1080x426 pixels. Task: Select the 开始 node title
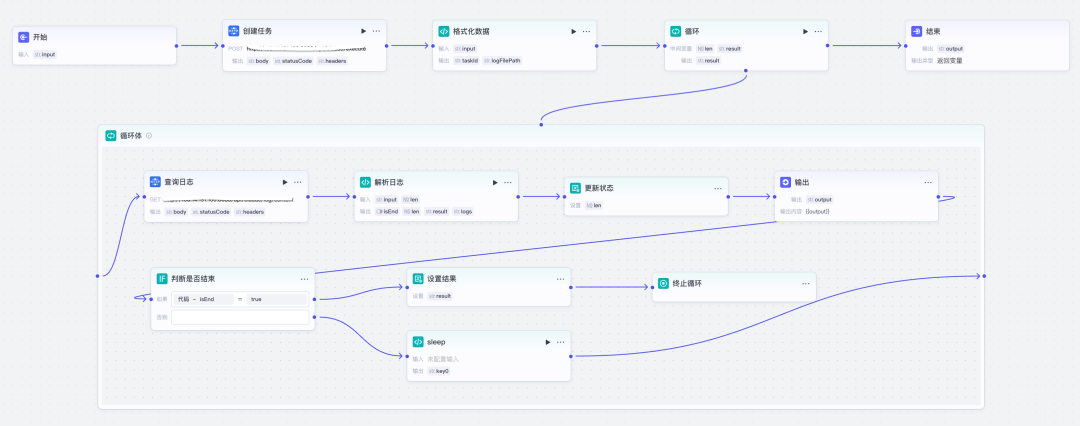(40, 37)
